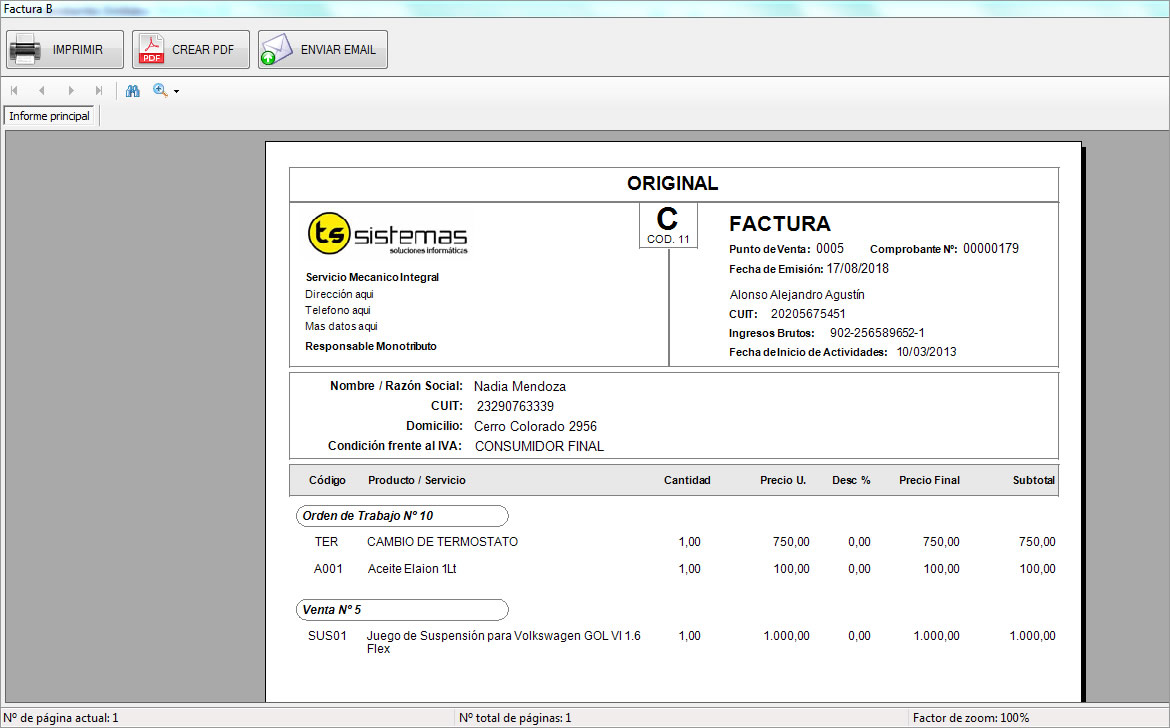Click the Cantidad column header
The image size is (1170, 728).
(687, 480)
